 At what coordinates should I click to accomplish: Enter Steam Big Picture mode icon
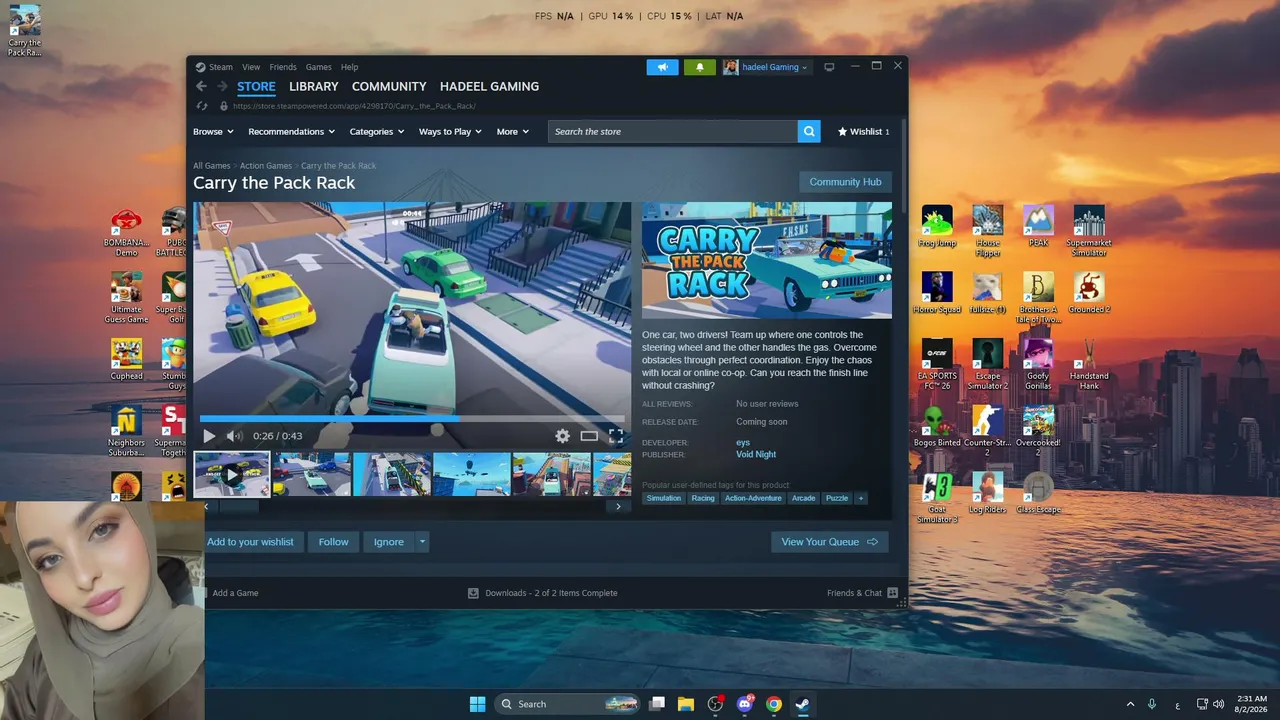pyautogui.click(x=829, y=67)
